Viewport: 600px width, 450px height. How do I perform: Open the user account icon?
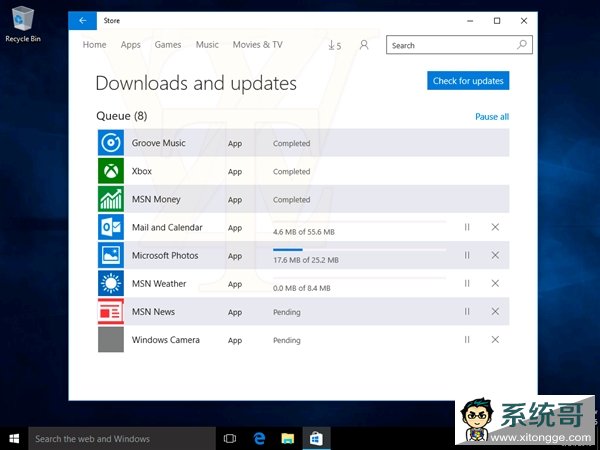point(364,45)
